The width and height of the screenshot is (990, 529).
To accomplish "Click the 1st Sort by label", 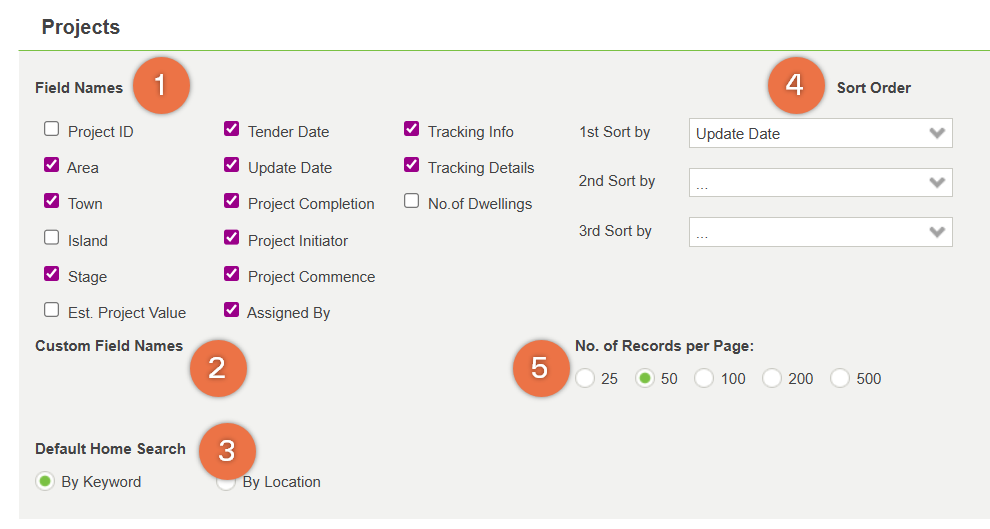I will 615,132.
